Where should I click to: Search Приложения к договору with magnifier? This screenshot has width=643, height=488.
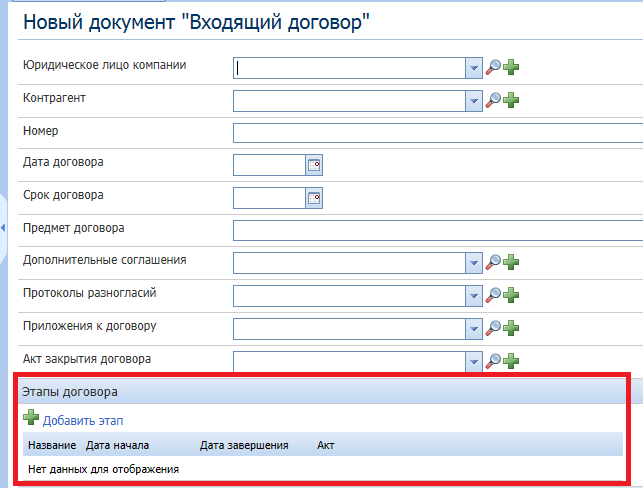click(493, 328)
